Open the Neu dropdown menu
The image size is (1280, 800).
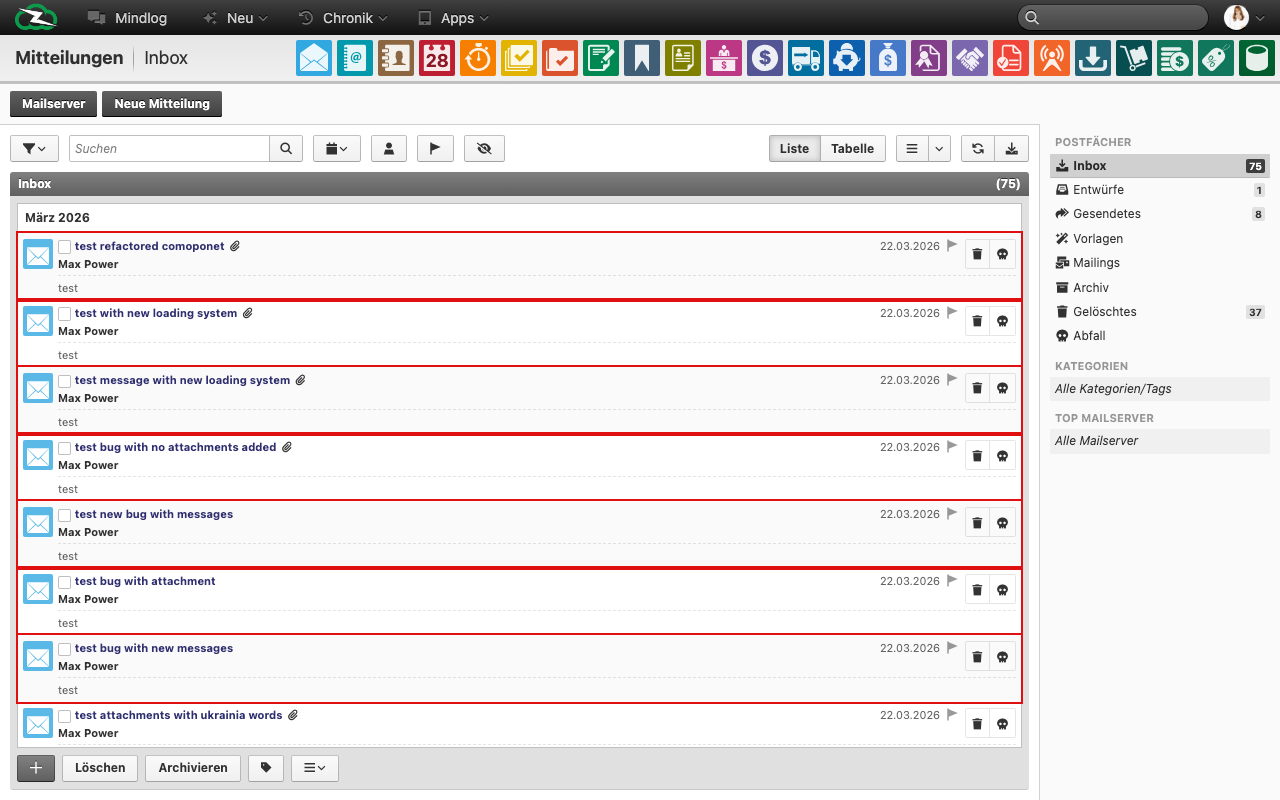click(235, 18)
